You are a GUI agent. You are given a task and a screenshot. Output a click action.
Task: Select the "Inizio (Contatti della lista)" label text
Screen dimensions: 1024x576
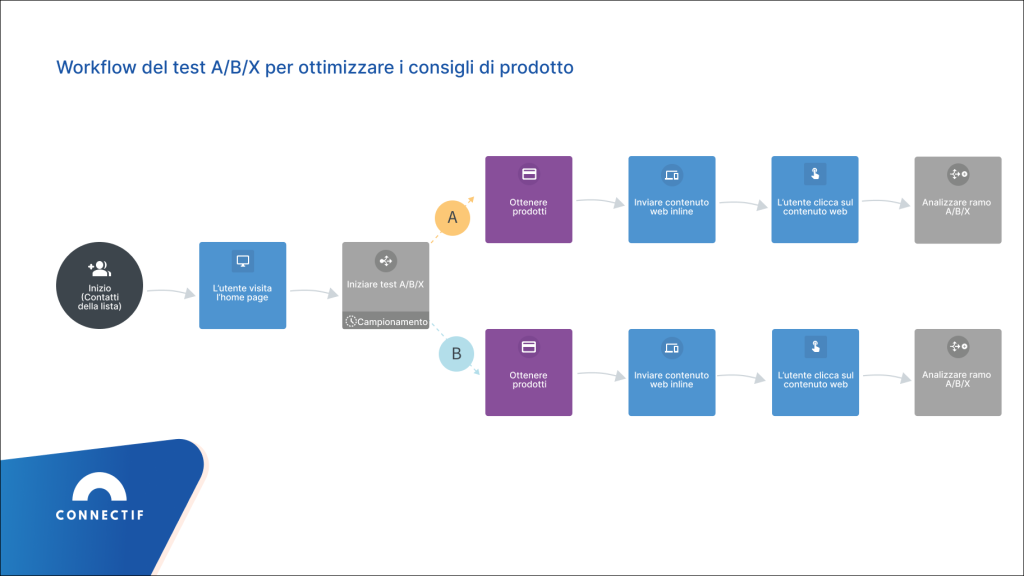[x=99, y=297]
